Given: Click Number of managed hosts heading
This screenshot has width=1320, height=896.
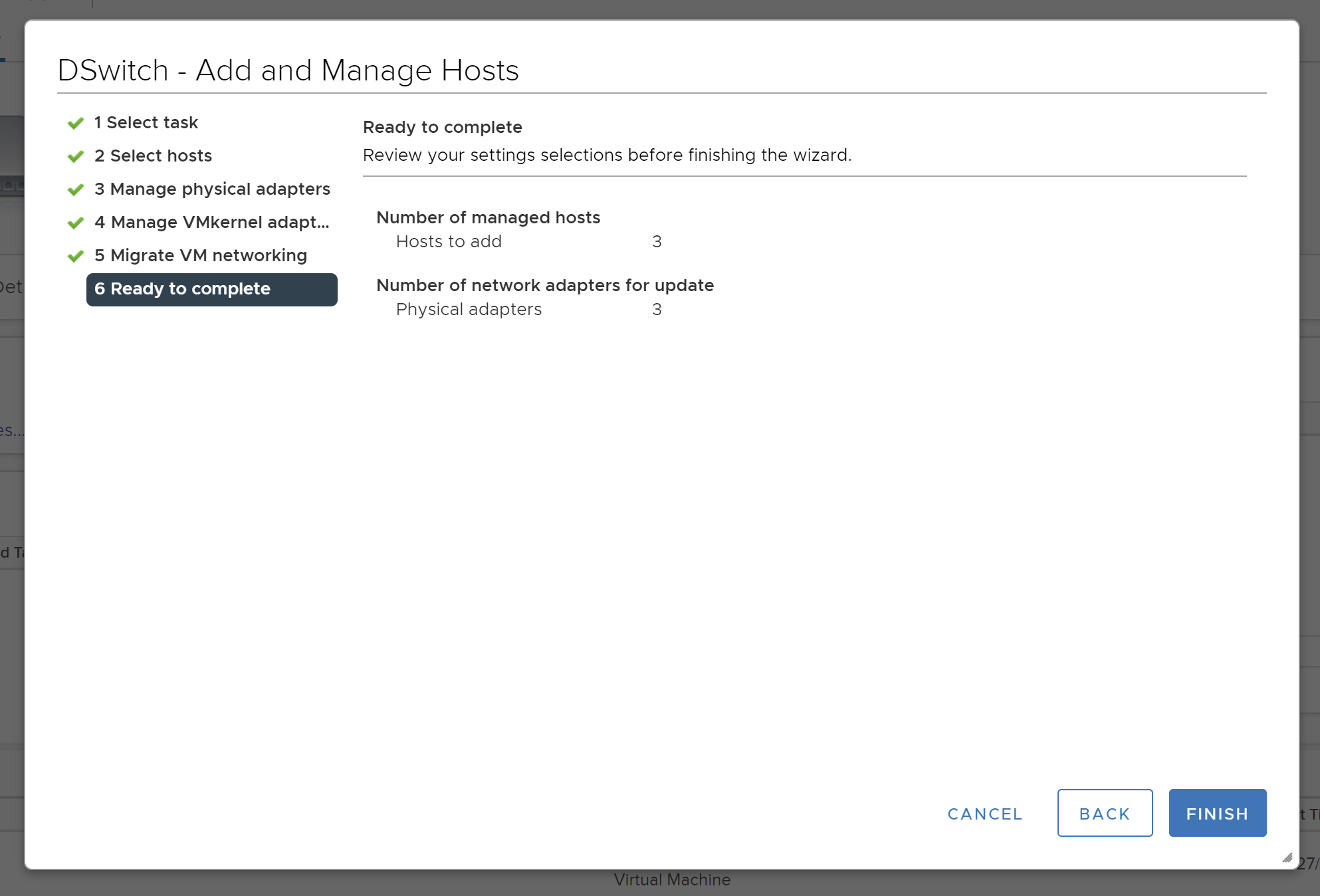Looking at the screenshot, I should click(x=488, y=217).
